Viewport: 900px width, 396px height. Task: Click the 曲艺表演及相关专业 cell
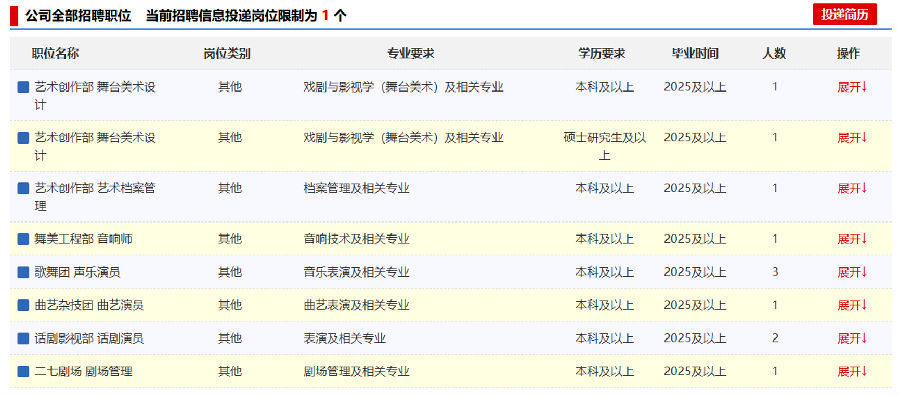point(356,305)
